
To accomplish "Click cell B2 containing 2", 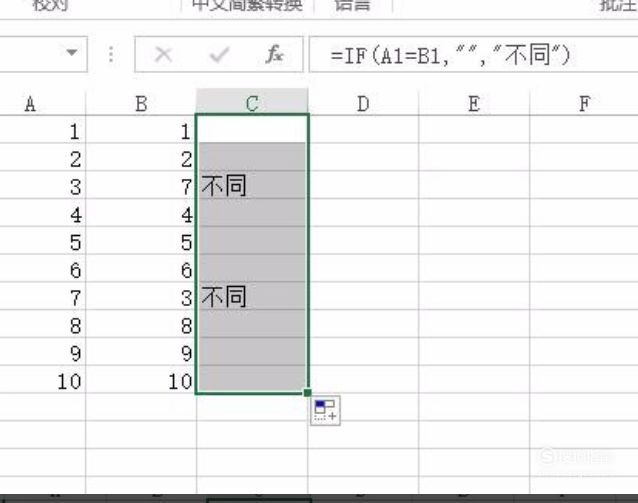I will pos(141,157).
